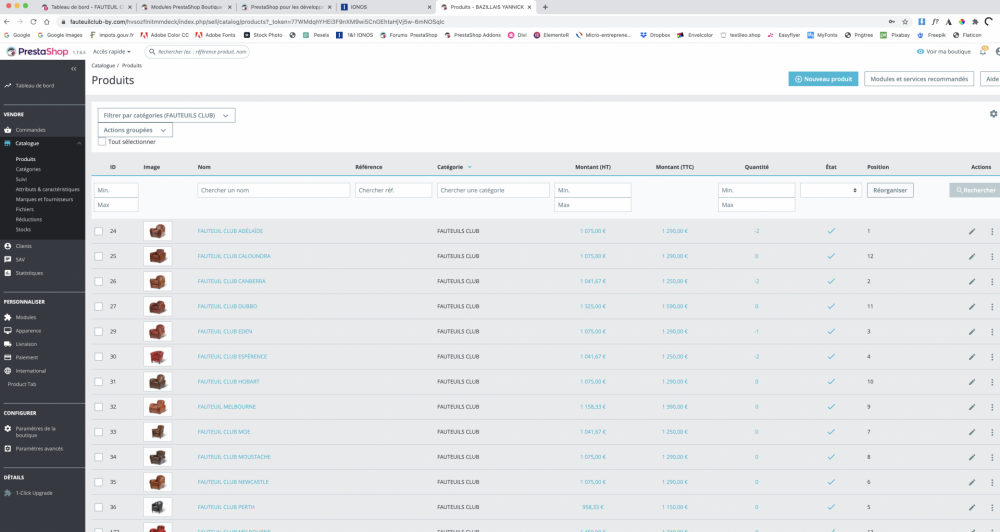The width and height of the screenshot is (1000, 532).
Task: Click the eye icon next to Voir ma boutique
Action: [920, 51]
